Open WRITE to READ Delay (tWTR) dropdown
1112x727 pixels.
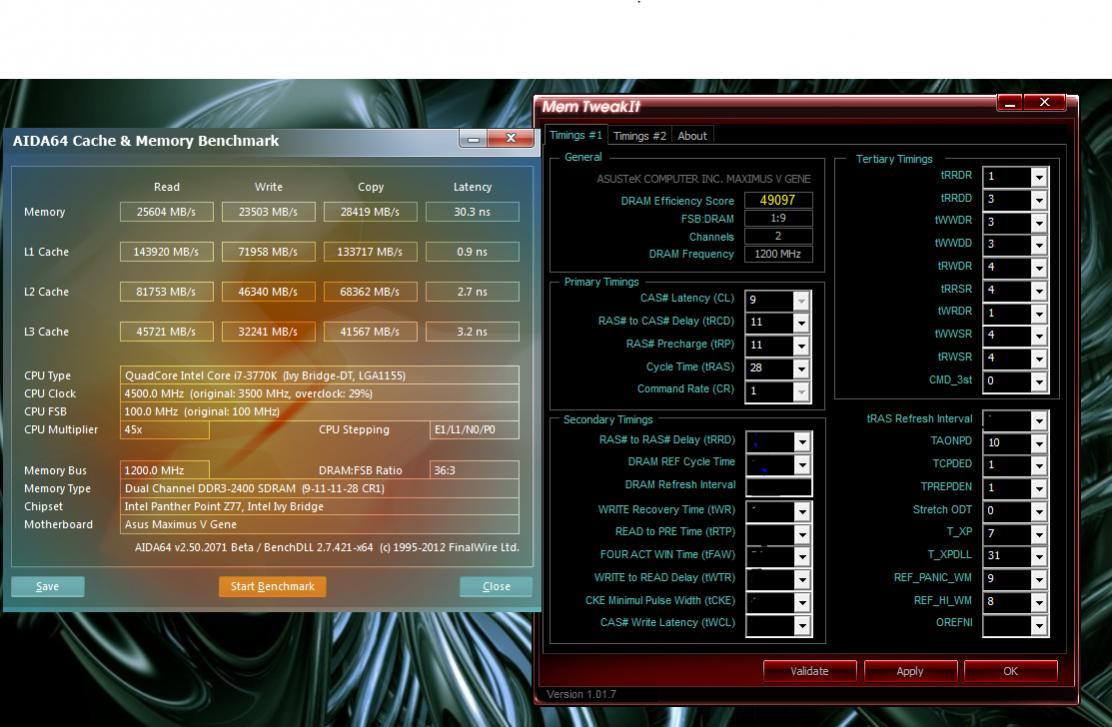point(802,579)
